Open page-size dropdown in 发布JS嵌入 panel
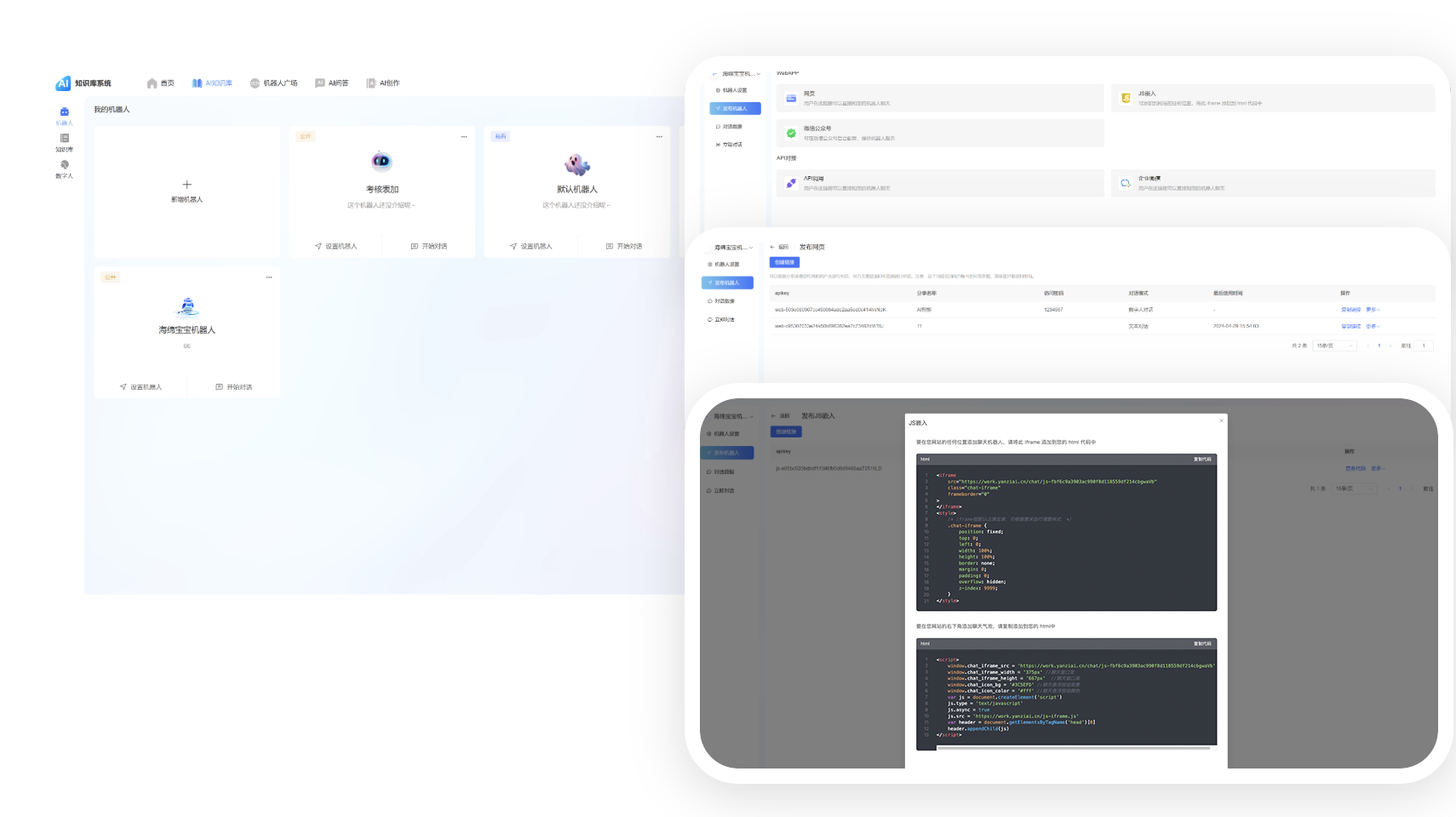1456x817 pixels. pyautogui.click(x=1355, y=488)
